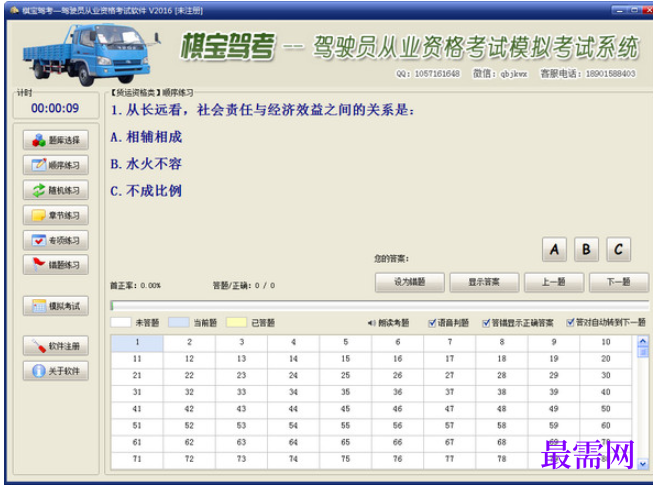Image resolution: width=653 pixels, height=486 pixels.
Task: Select question 44 in grid
Action: tap(293, 409)
